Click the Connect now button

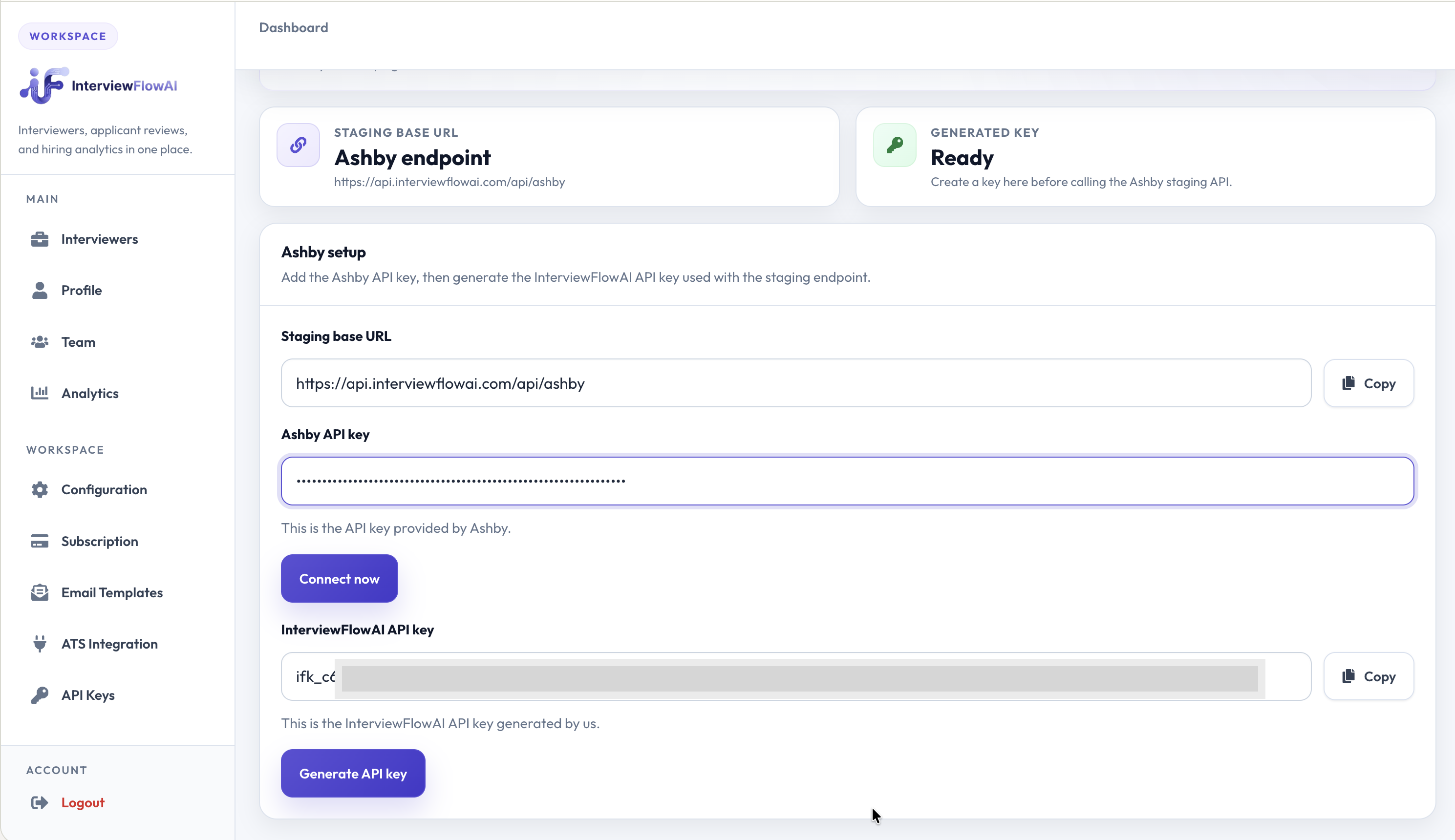(340, 579)
